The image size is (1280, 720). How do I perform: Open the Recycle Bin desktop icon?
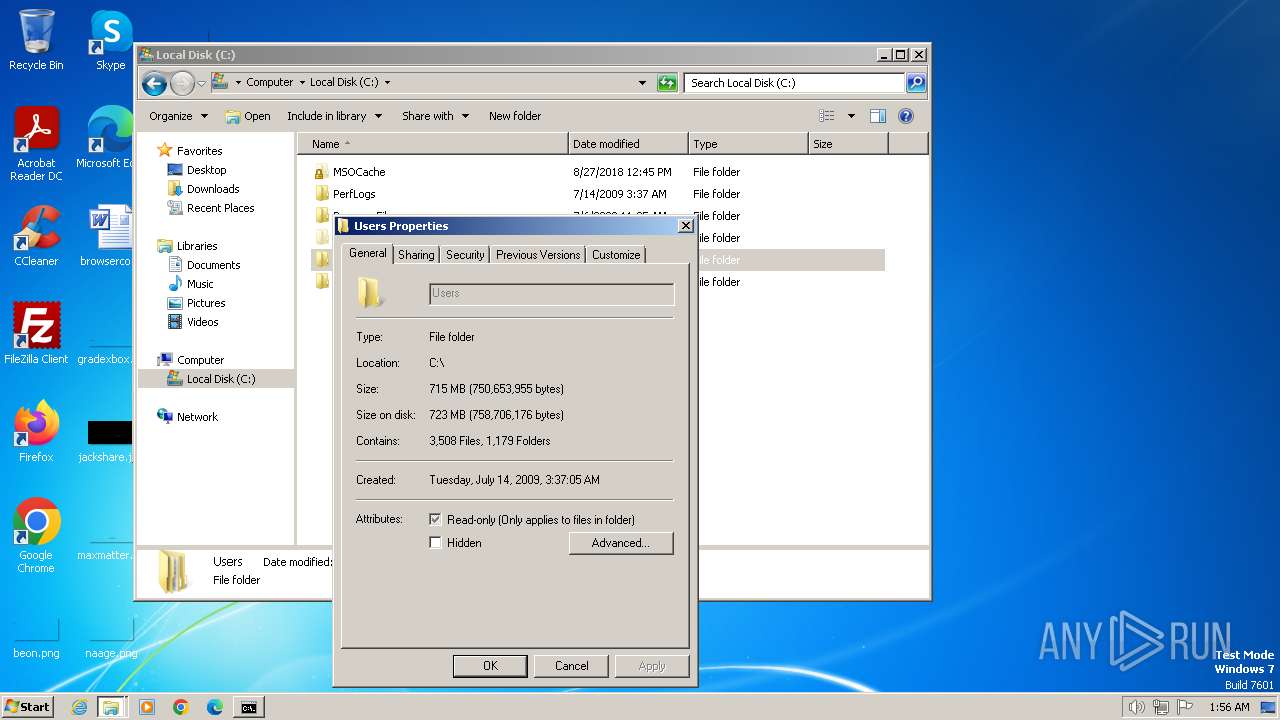[x=36, y=40]
